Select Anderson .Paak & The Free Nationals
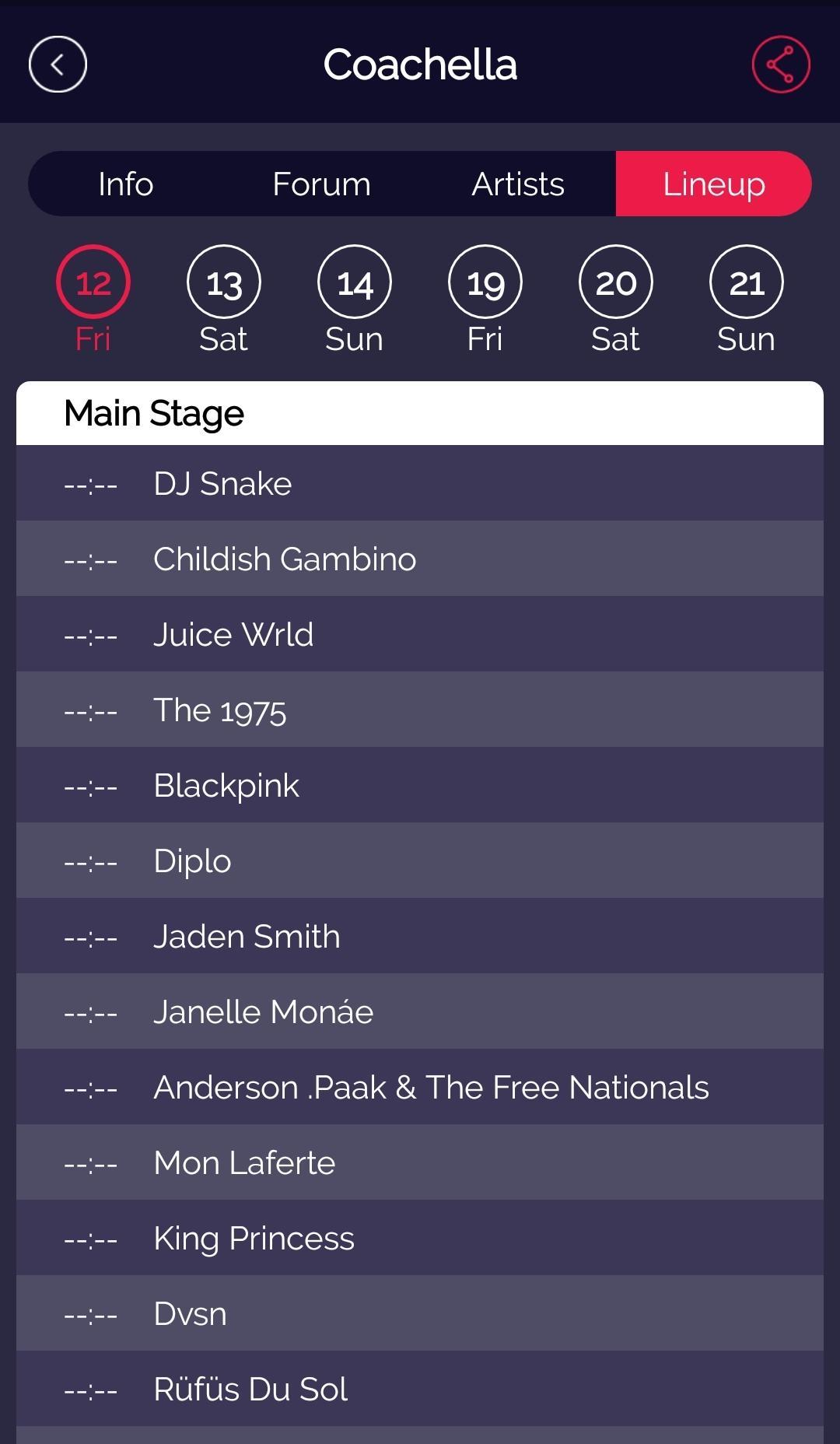Screen dimensions: 840x1444 [x=420, y=1087]
